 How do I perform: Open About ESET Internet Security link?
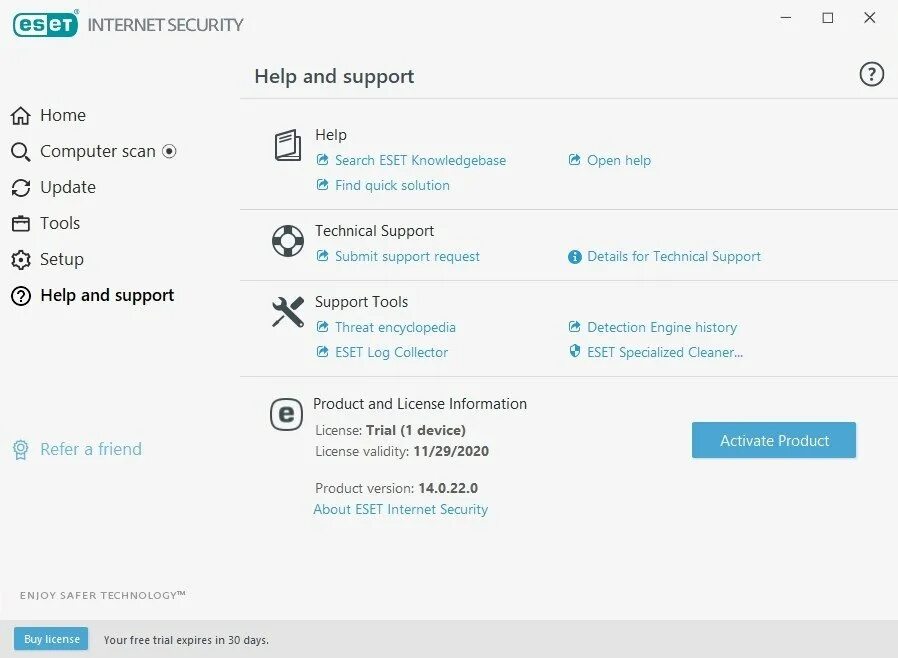[x=401, y=509]
